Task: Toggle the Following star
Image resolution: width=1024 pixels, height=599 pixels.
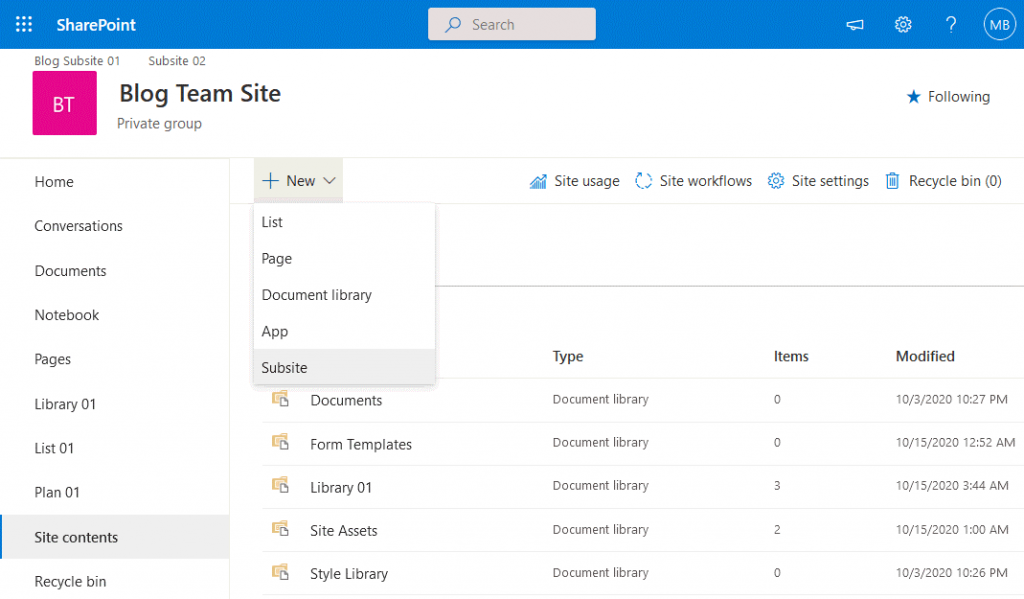Action: click(x=914, y=96)
